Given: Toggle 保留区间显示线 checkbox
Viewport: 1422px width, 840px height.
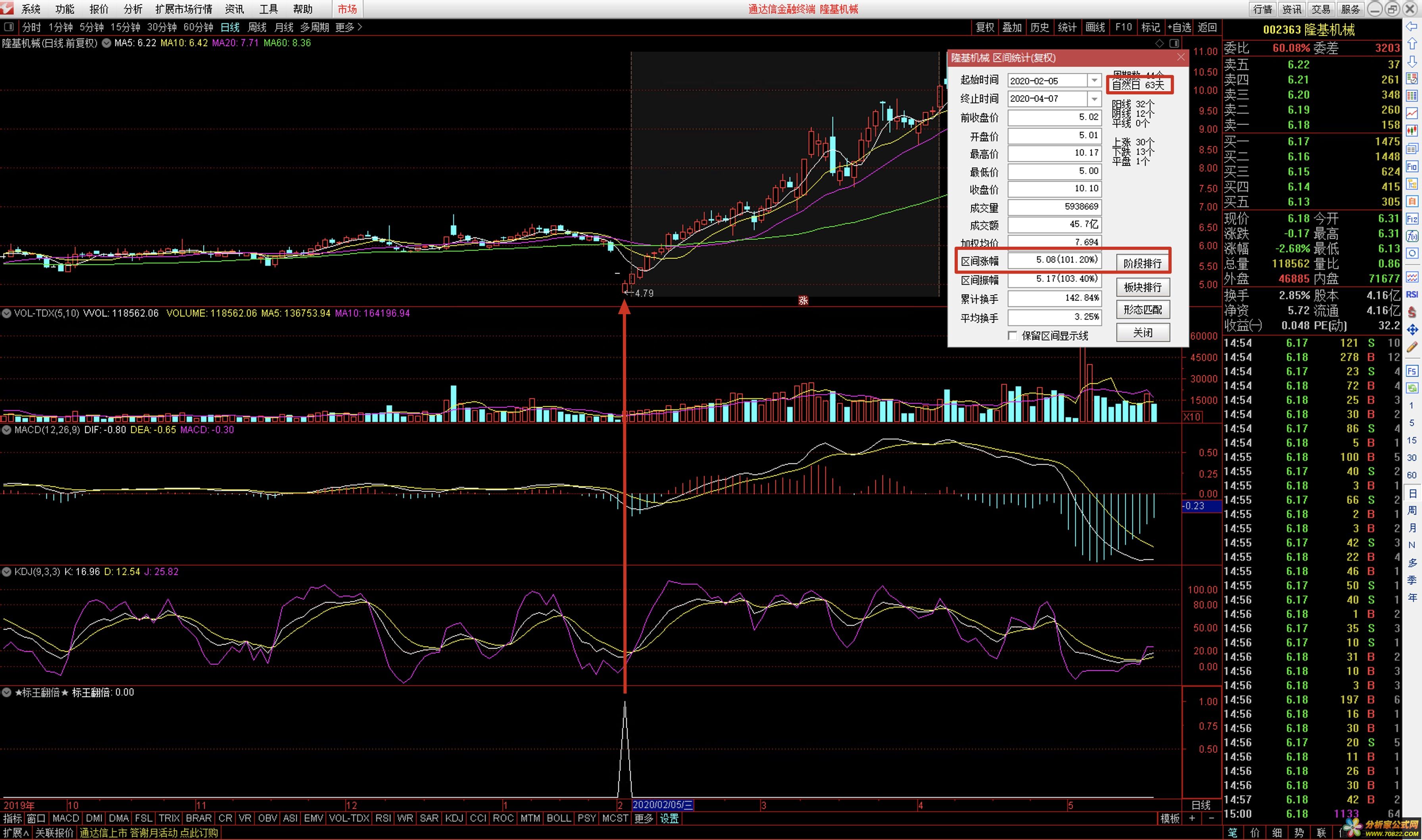Looking at the screenshot, I should [1013, 336].
